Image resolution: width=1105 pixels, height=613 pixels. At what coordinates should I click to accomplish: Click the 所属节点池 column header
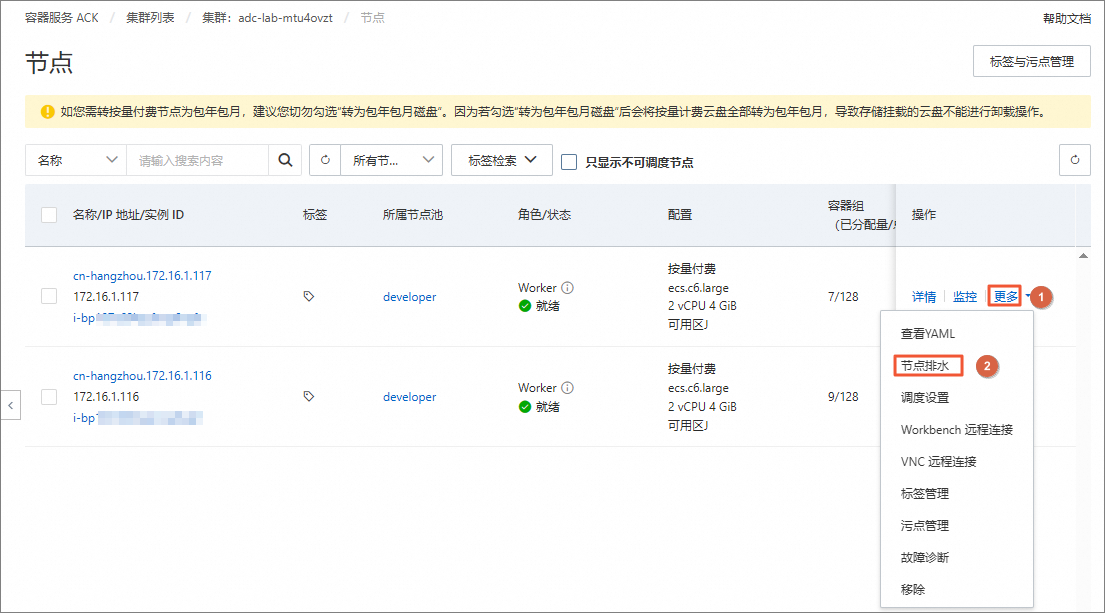pos(413,215)
